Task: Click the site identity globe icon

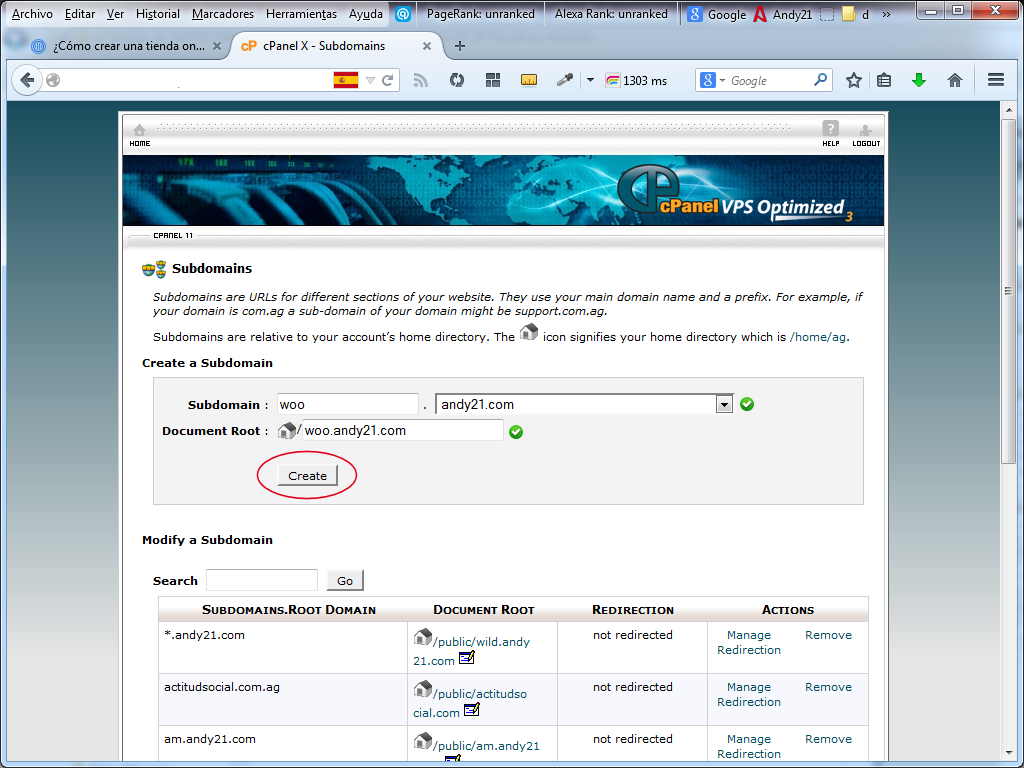Action: point(54,80)
